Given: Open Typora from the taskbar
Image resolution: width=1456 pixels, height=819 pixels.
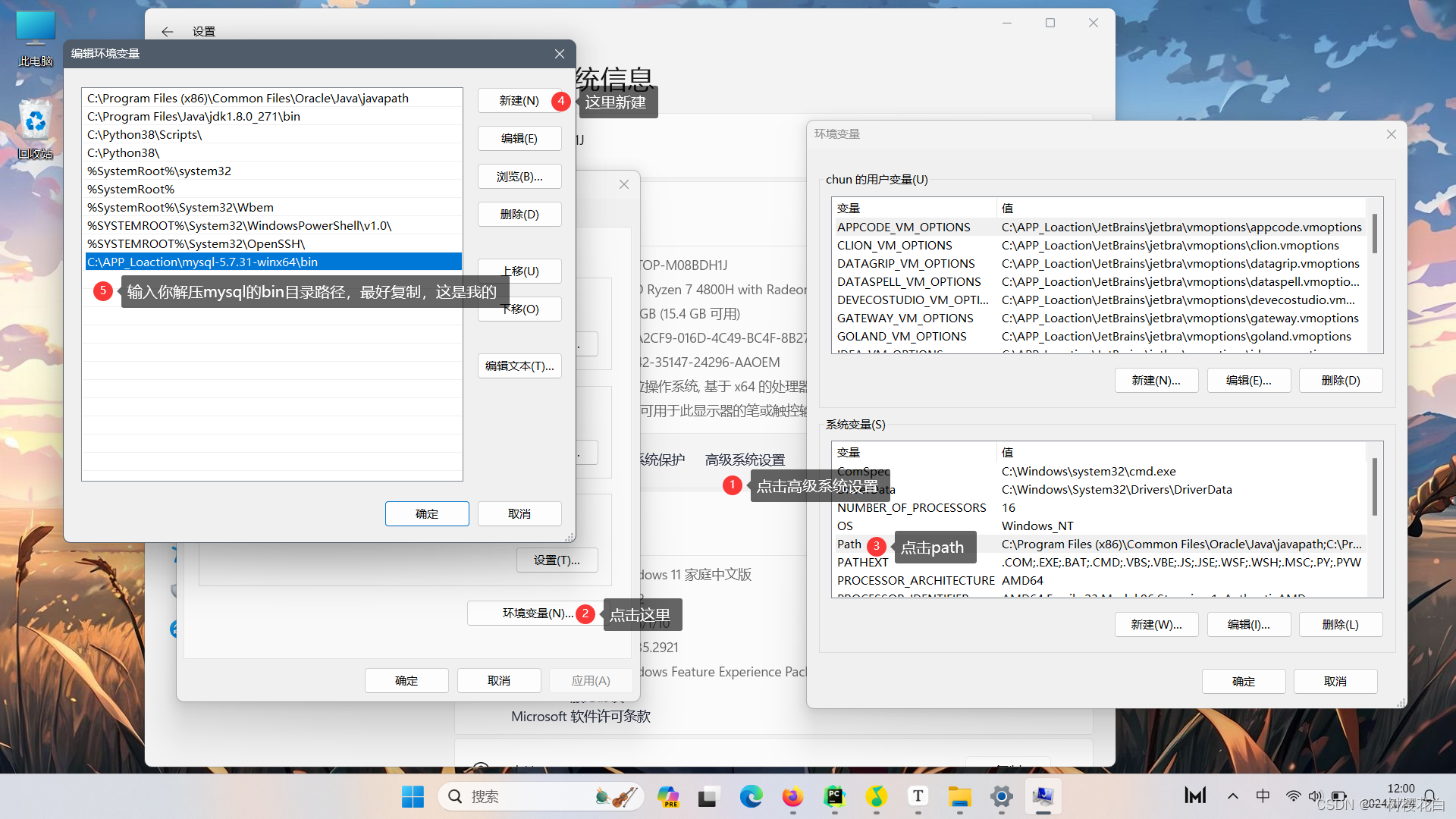Looking at the screenshot, I should pyautogui.click(x=918, y=796).
